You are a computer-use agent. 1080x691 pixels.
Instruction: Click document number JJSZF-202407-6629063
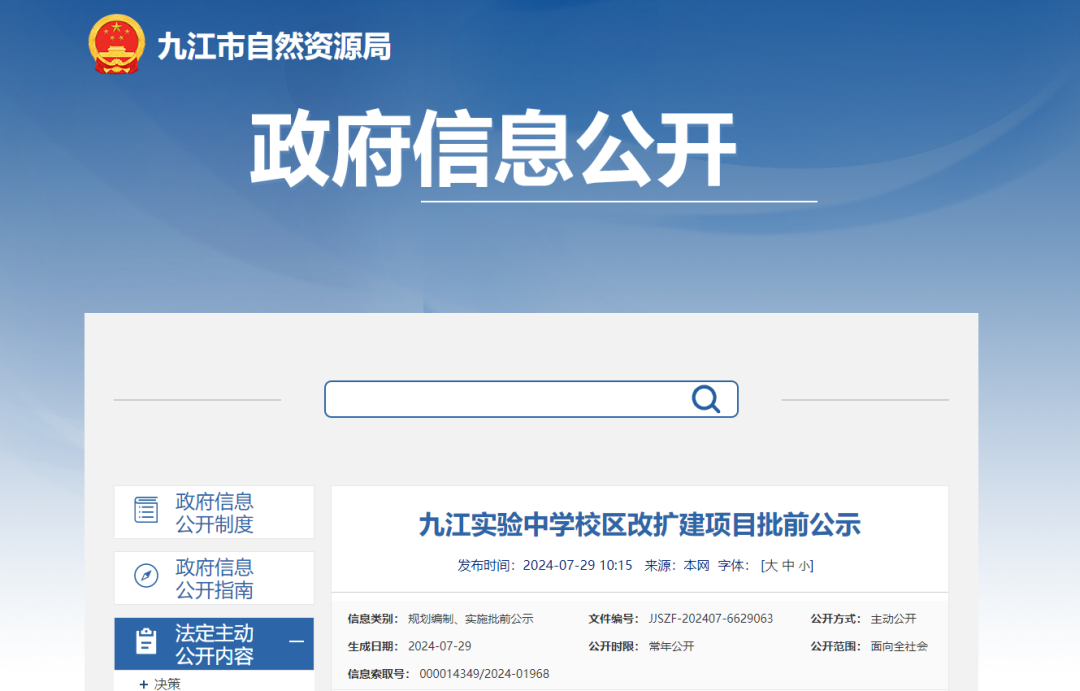click(x=710, y=619)
